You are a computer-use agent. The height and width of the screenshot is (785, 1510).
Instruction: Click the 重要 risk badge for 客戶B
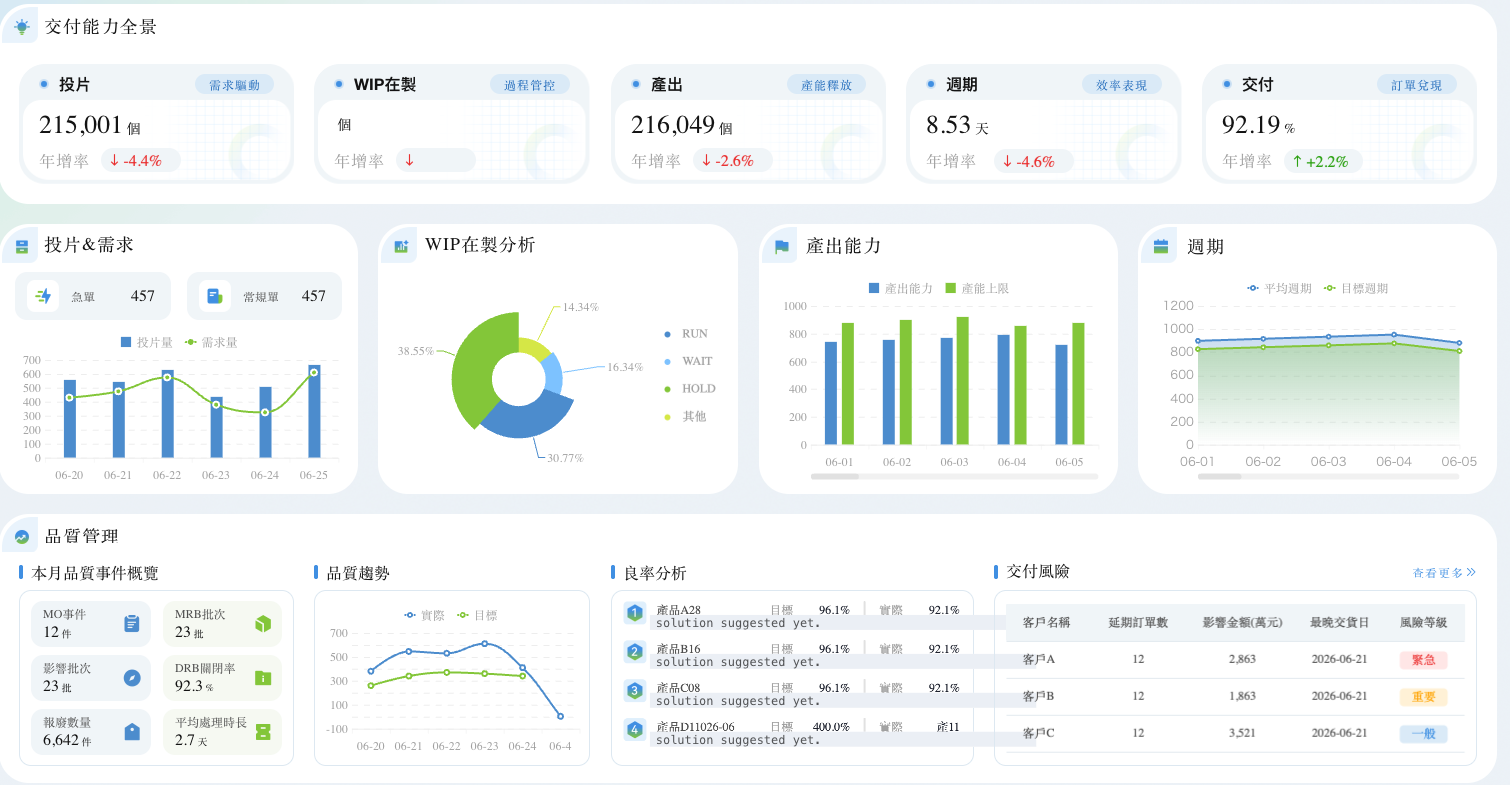(1423, 697)
